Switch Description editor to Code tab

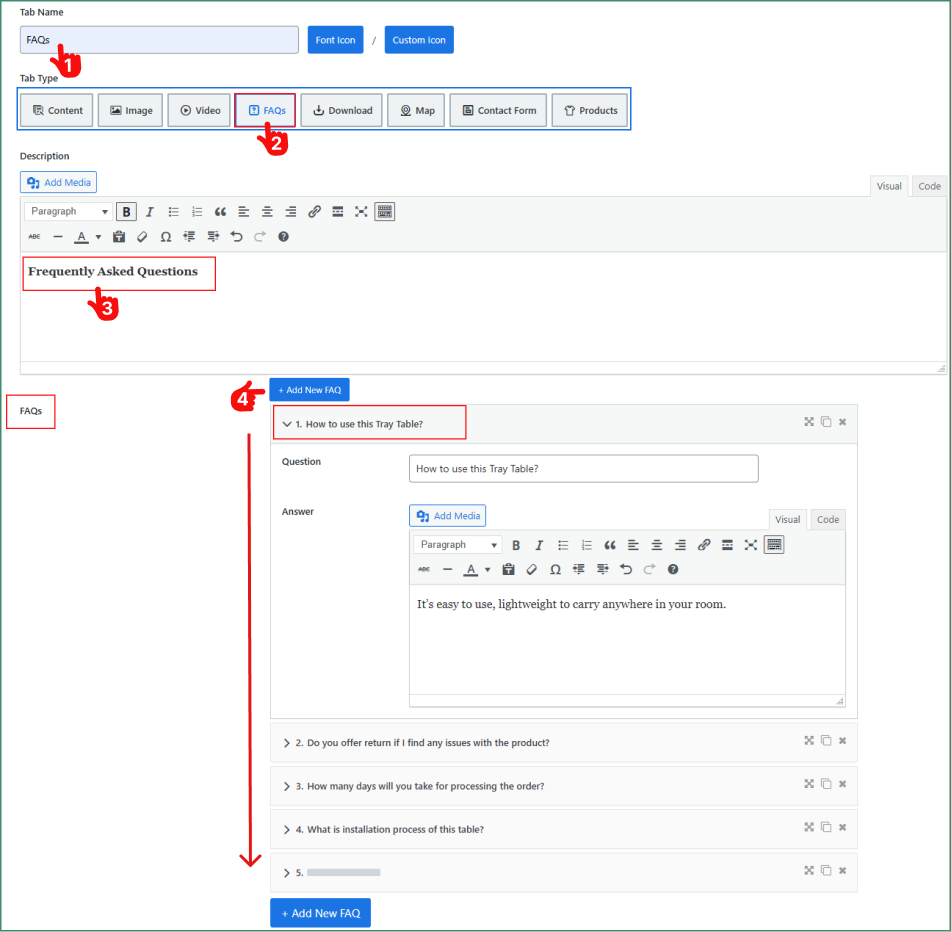pos(929,186)
